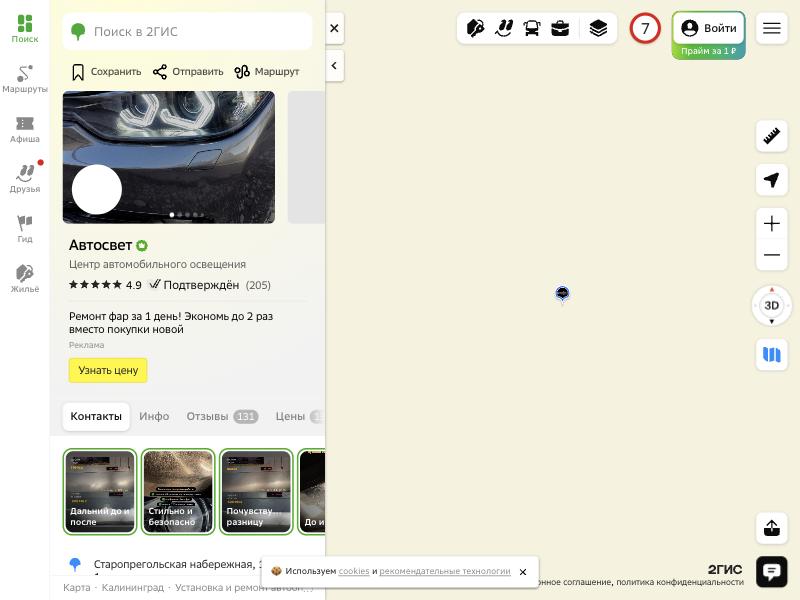Open the Дальний до и после story

[100, 492]
